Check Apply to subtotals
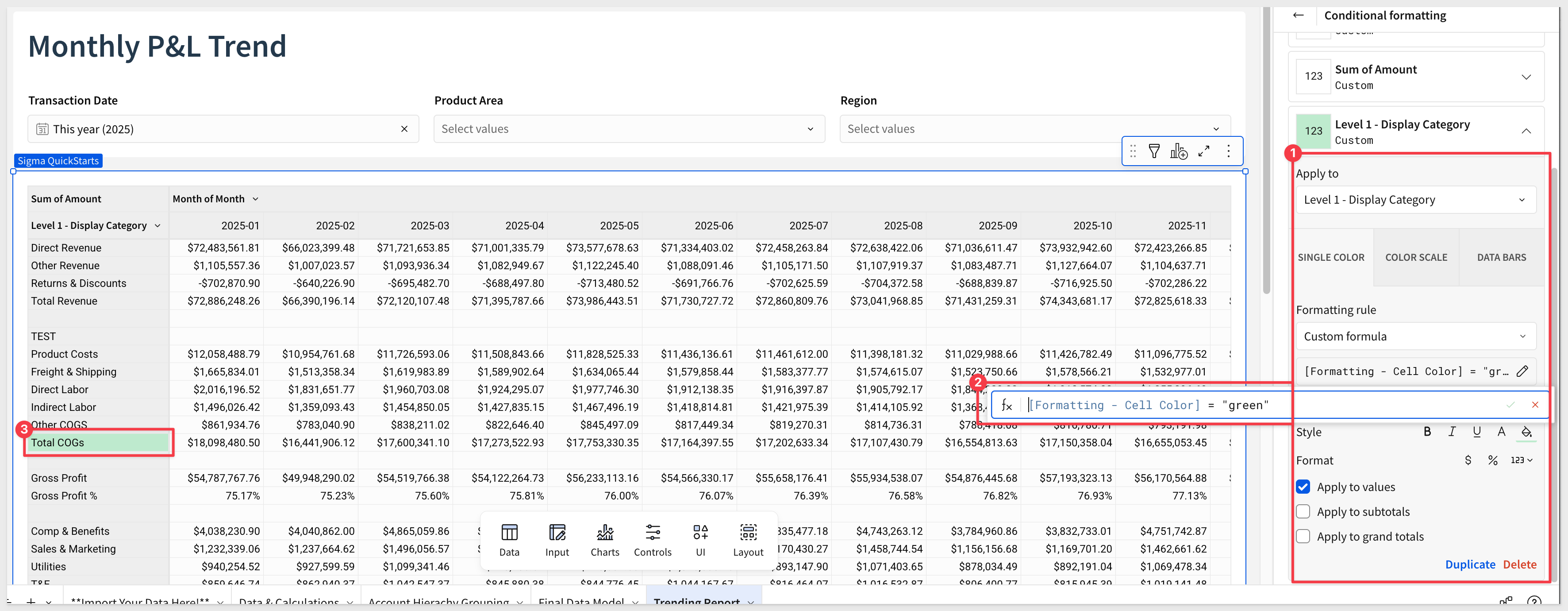 point(1303,512)
